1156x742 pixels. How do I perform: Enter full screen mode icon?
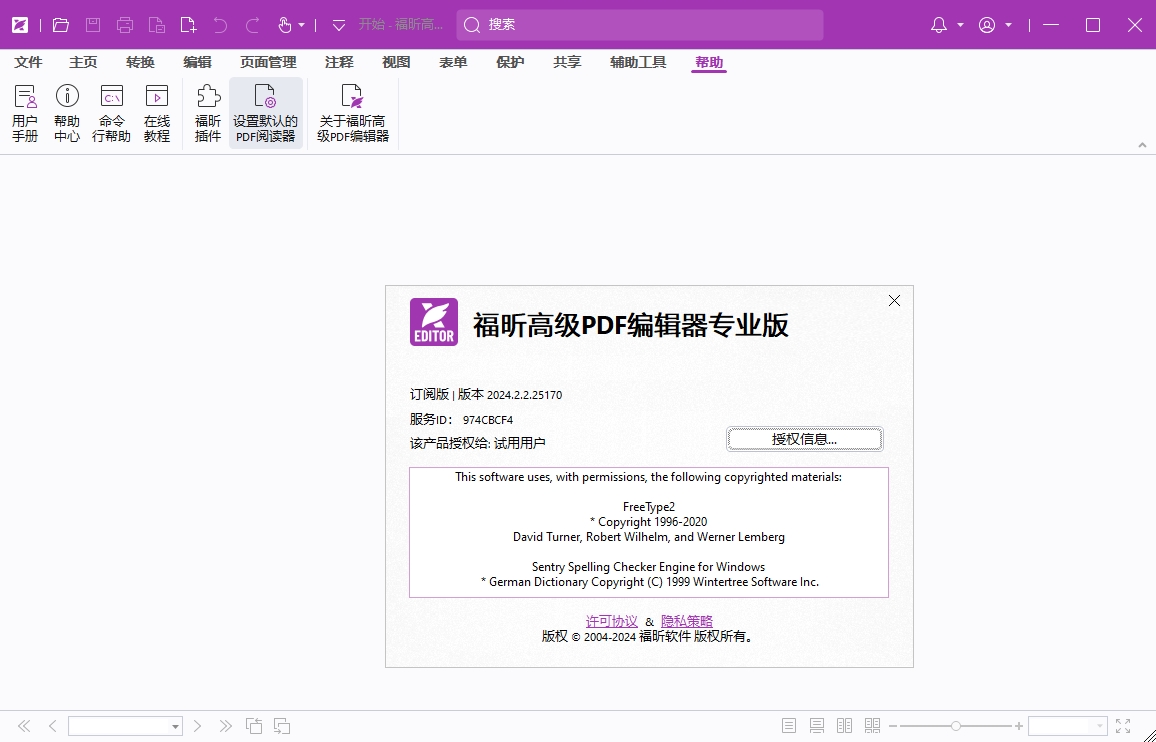click(x=1123, y=727)
